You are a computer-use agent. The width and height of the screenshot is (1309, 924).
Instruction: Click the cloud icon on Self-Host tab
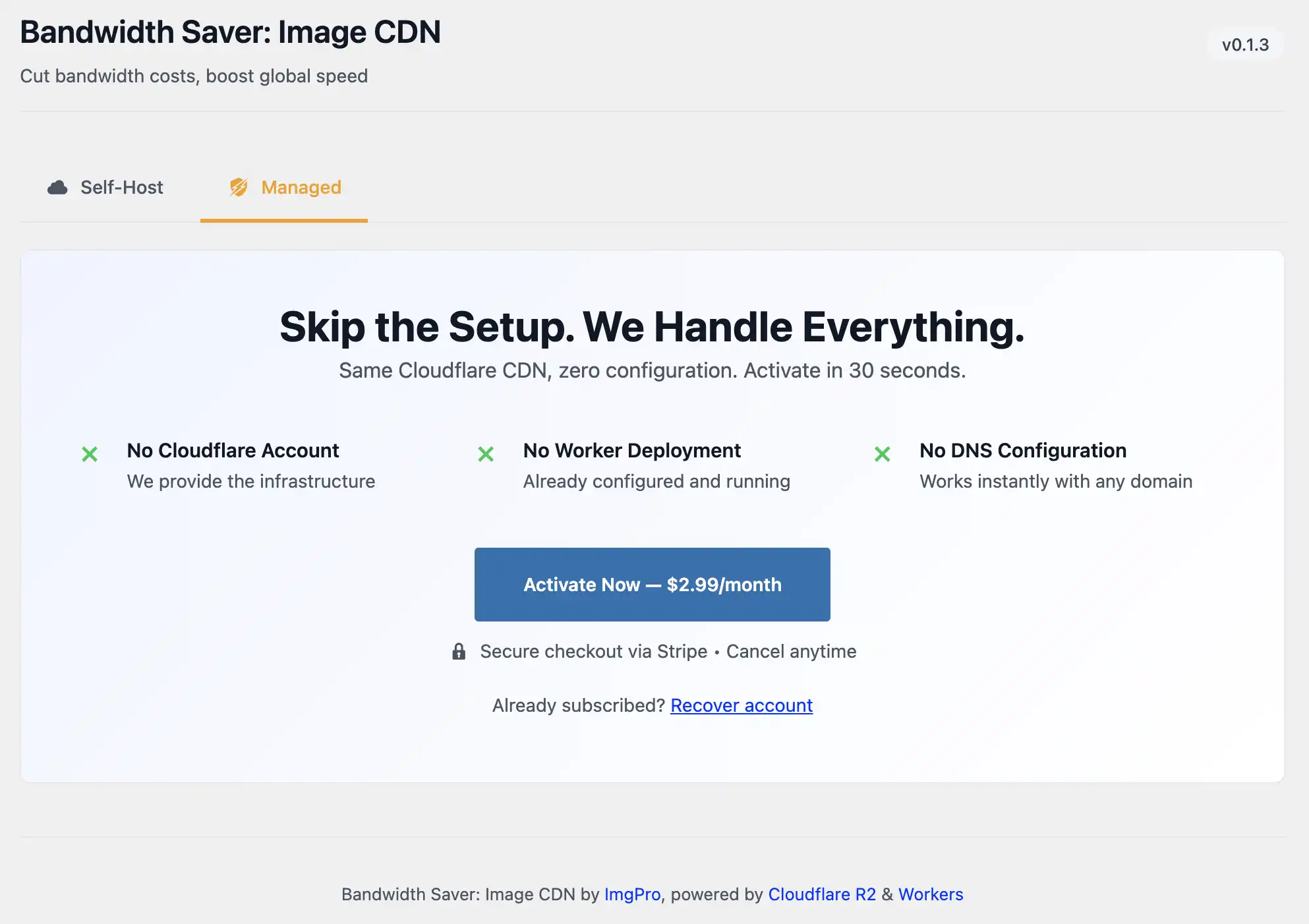(x=57, y=188)
